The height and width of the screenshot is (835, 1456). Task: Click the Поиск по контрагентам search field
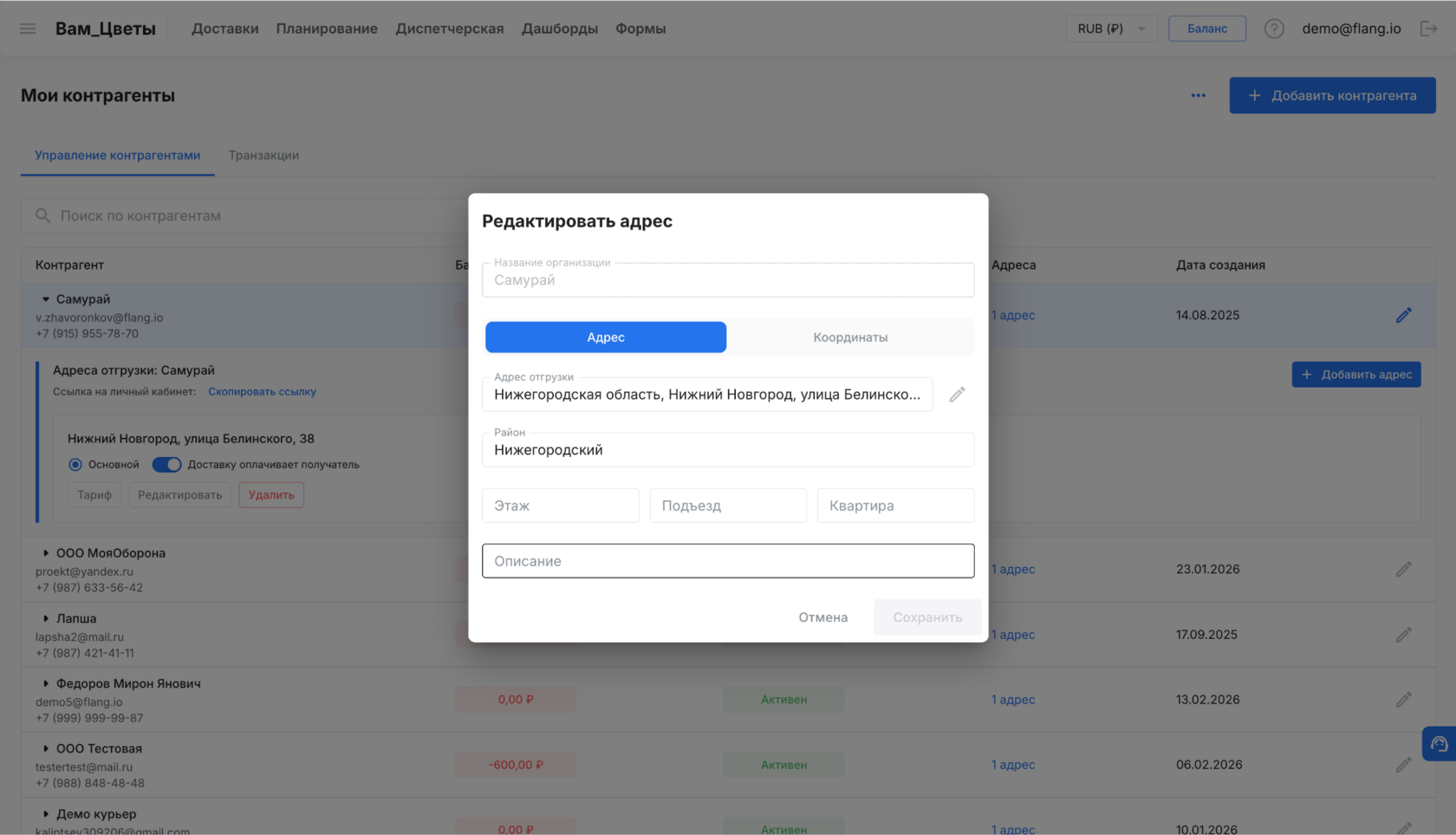pos(244,216)
